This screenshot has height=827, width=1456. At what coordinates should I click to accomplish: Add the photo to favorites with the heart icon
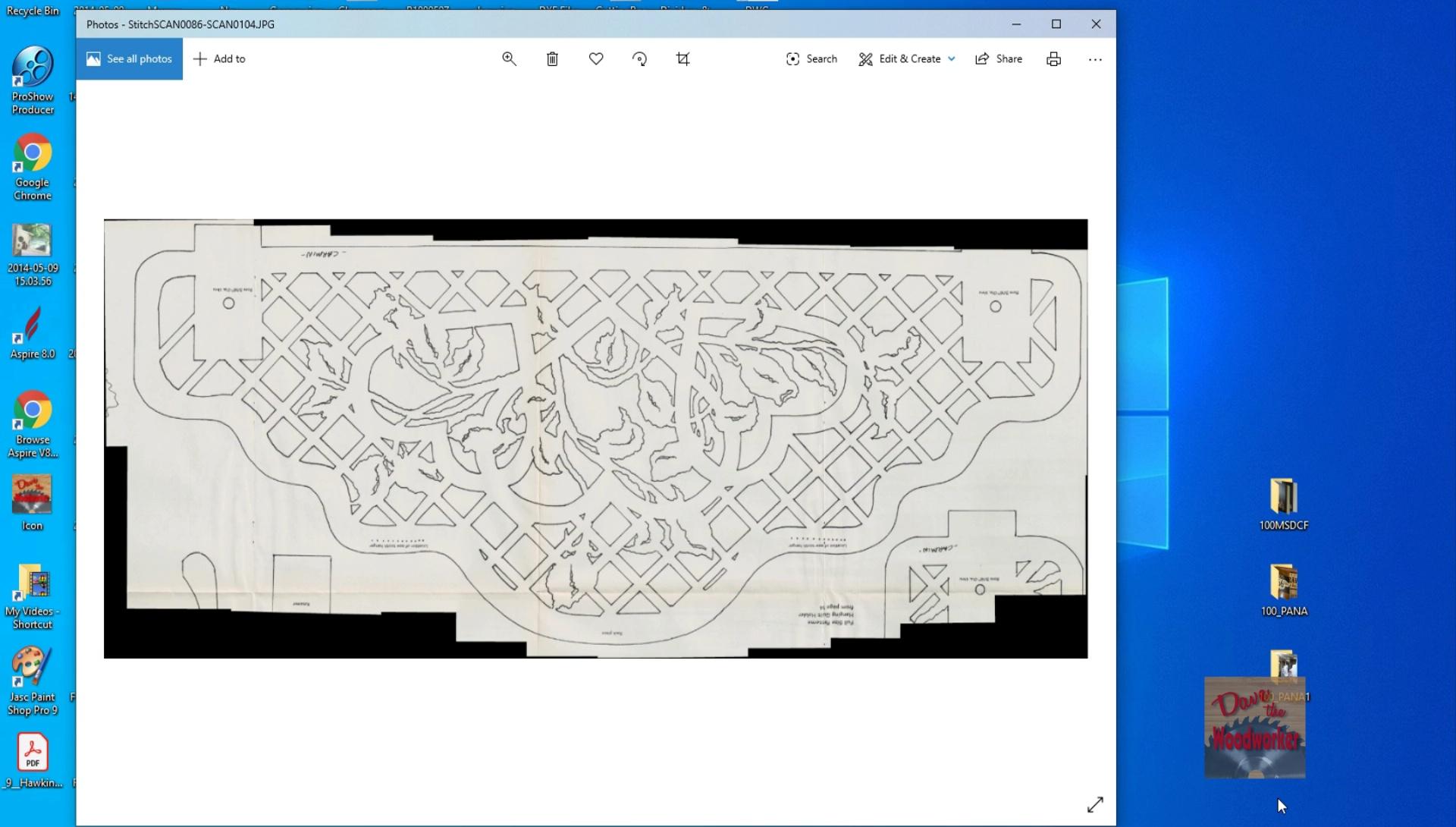point(596,59)
